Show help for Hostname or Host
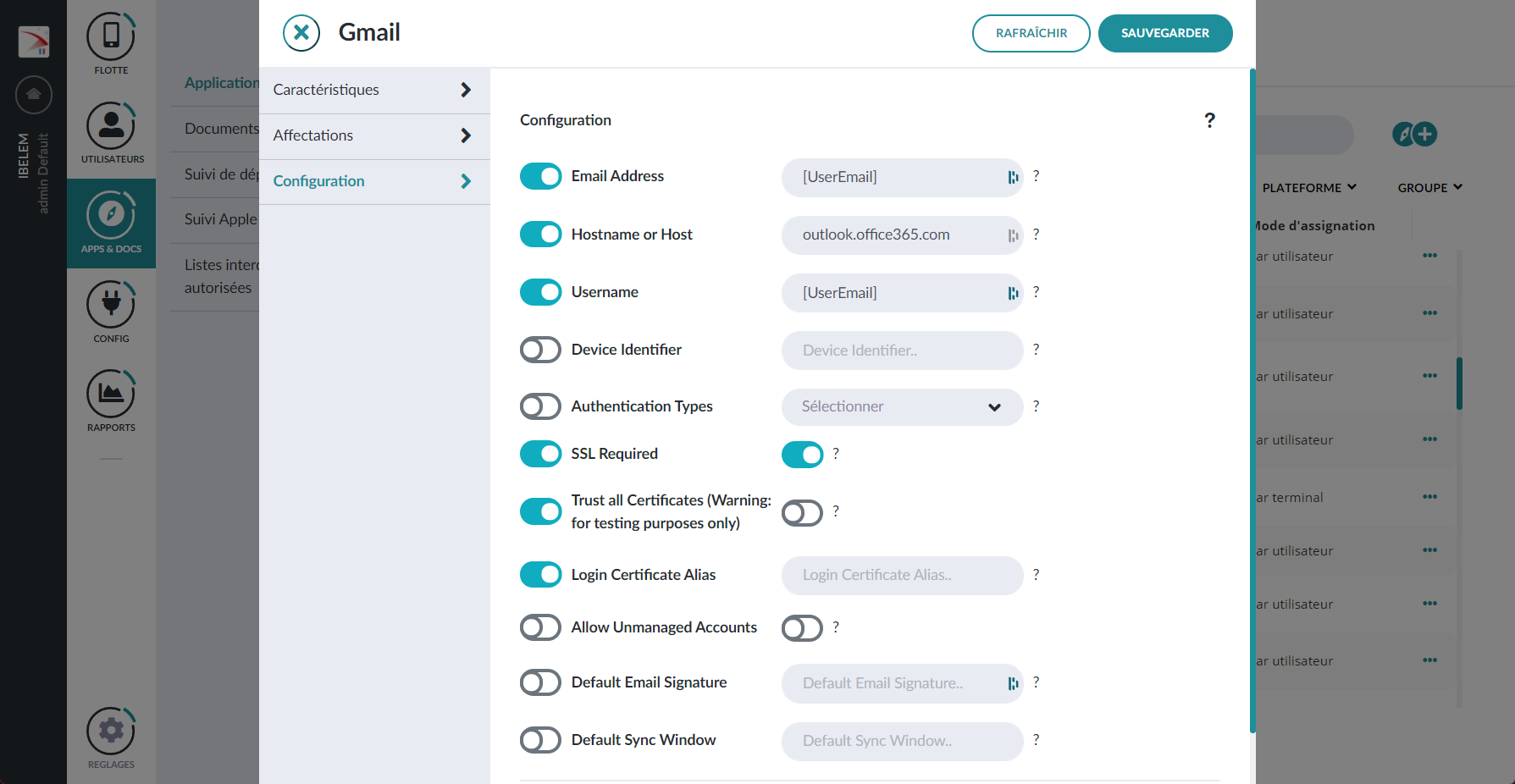The image size is (1515, 784). 1036,234
